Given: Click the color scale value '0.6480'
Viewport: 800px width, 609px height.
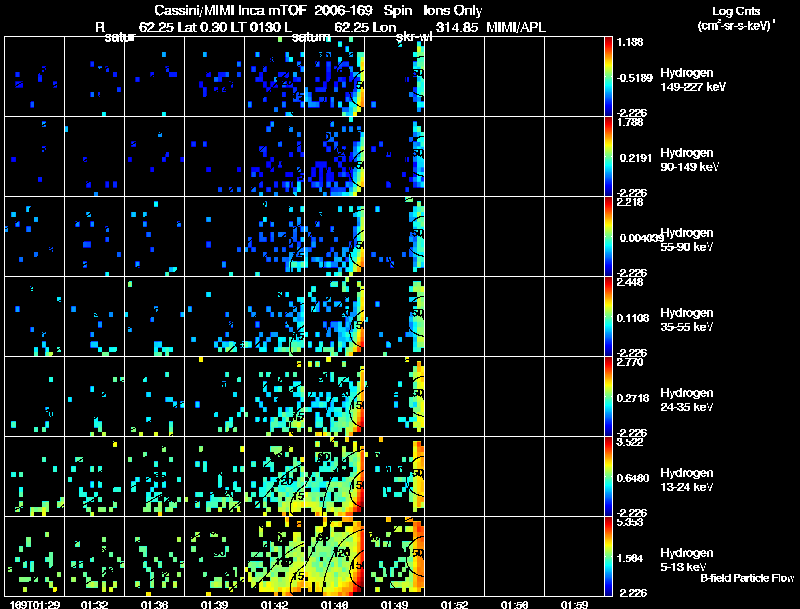Looking at the screenshot, I should [633, 478].
